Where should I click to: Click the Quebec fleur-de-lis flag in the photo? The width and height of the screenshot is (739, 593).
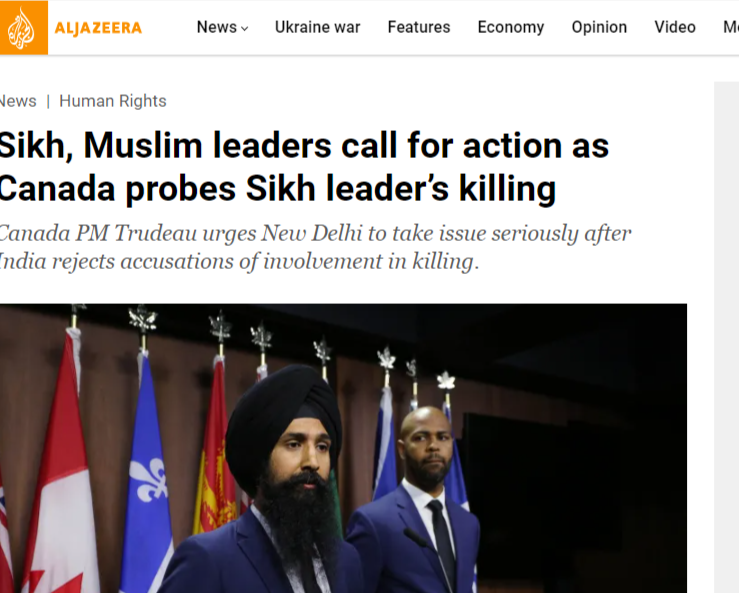146,476
